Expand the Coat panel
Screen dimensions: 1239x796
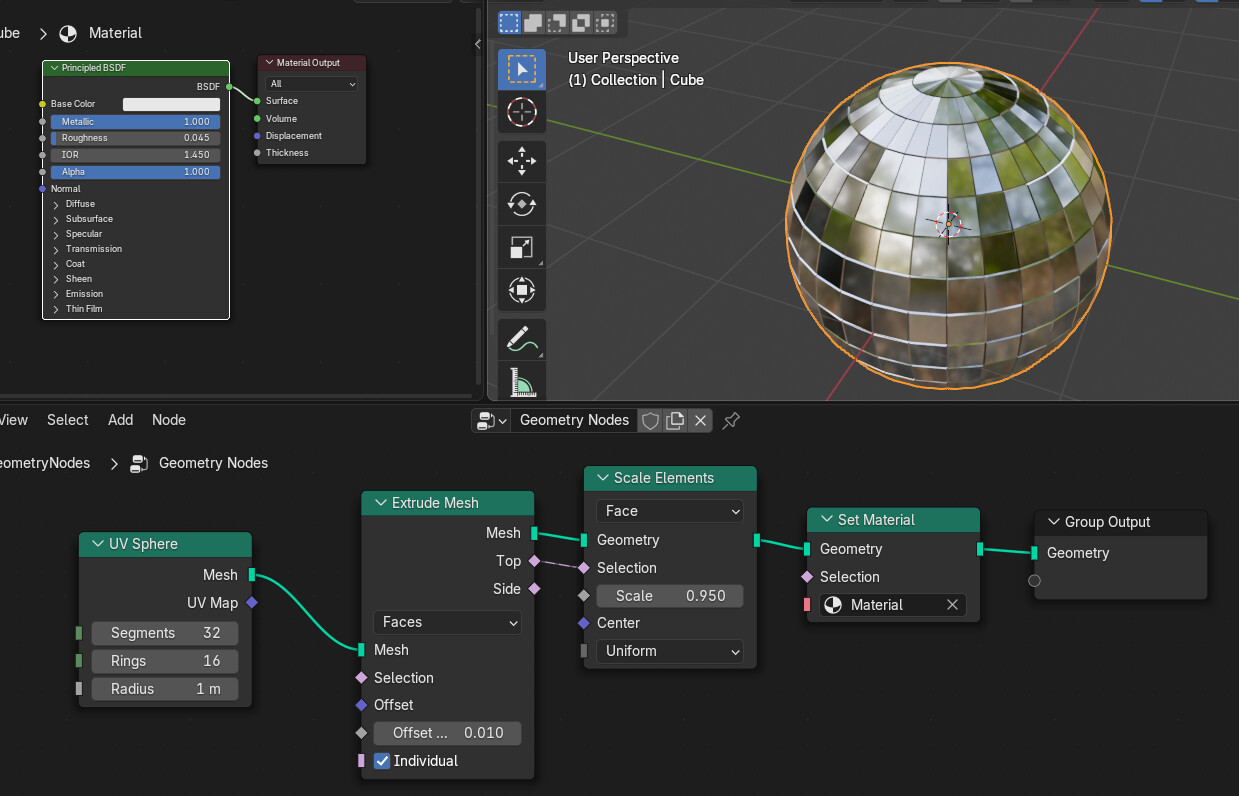pyautogui.click(x=56, y=264)
